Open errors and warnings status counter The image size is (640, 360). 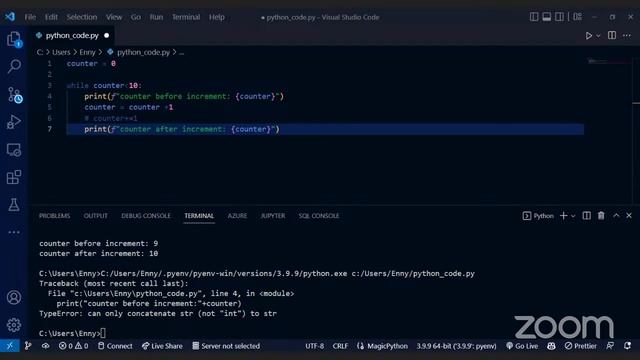point(73,346)
